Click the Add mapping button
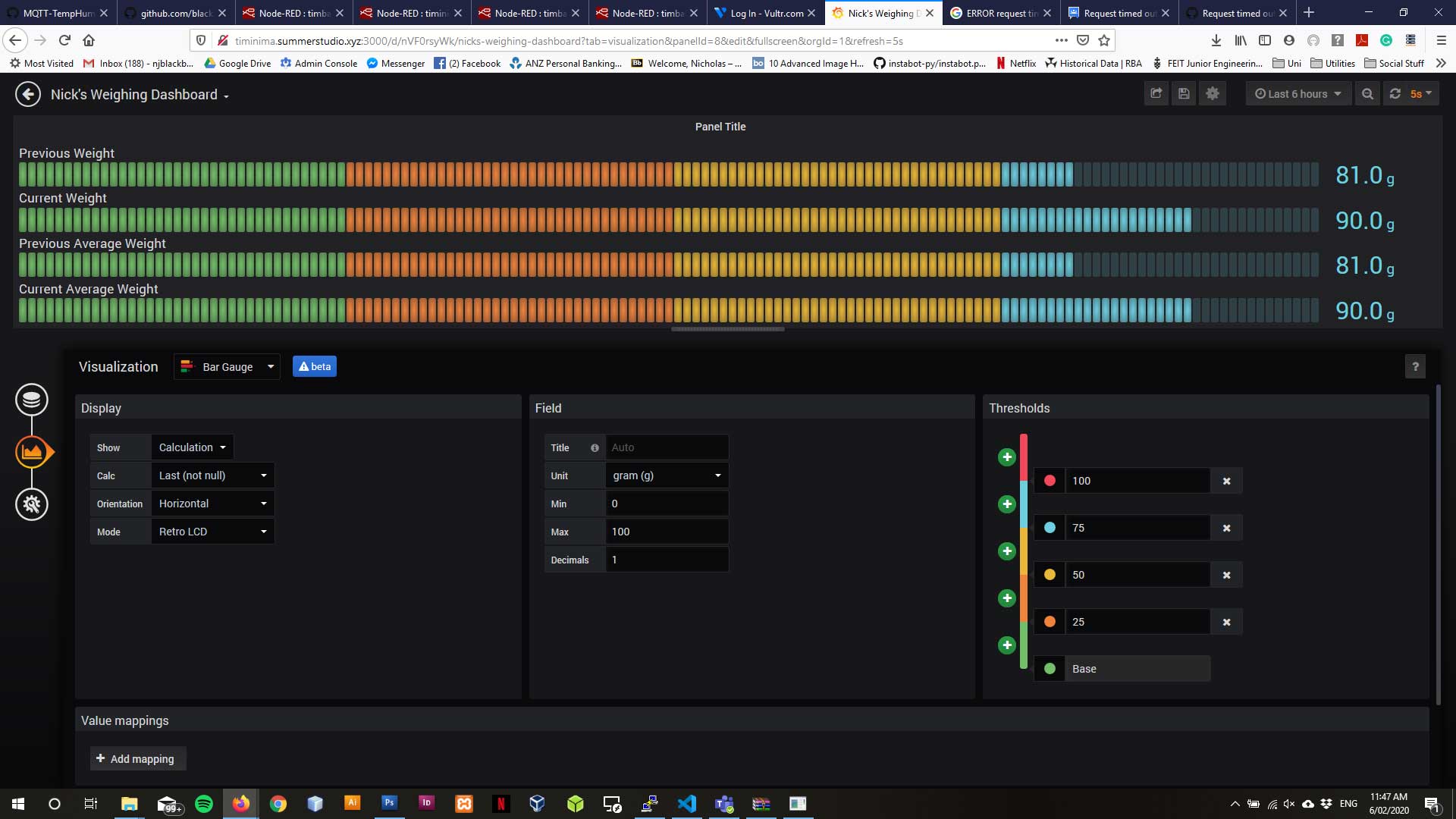This screenshot has width=1456, height=819. [x=136, y=759]
